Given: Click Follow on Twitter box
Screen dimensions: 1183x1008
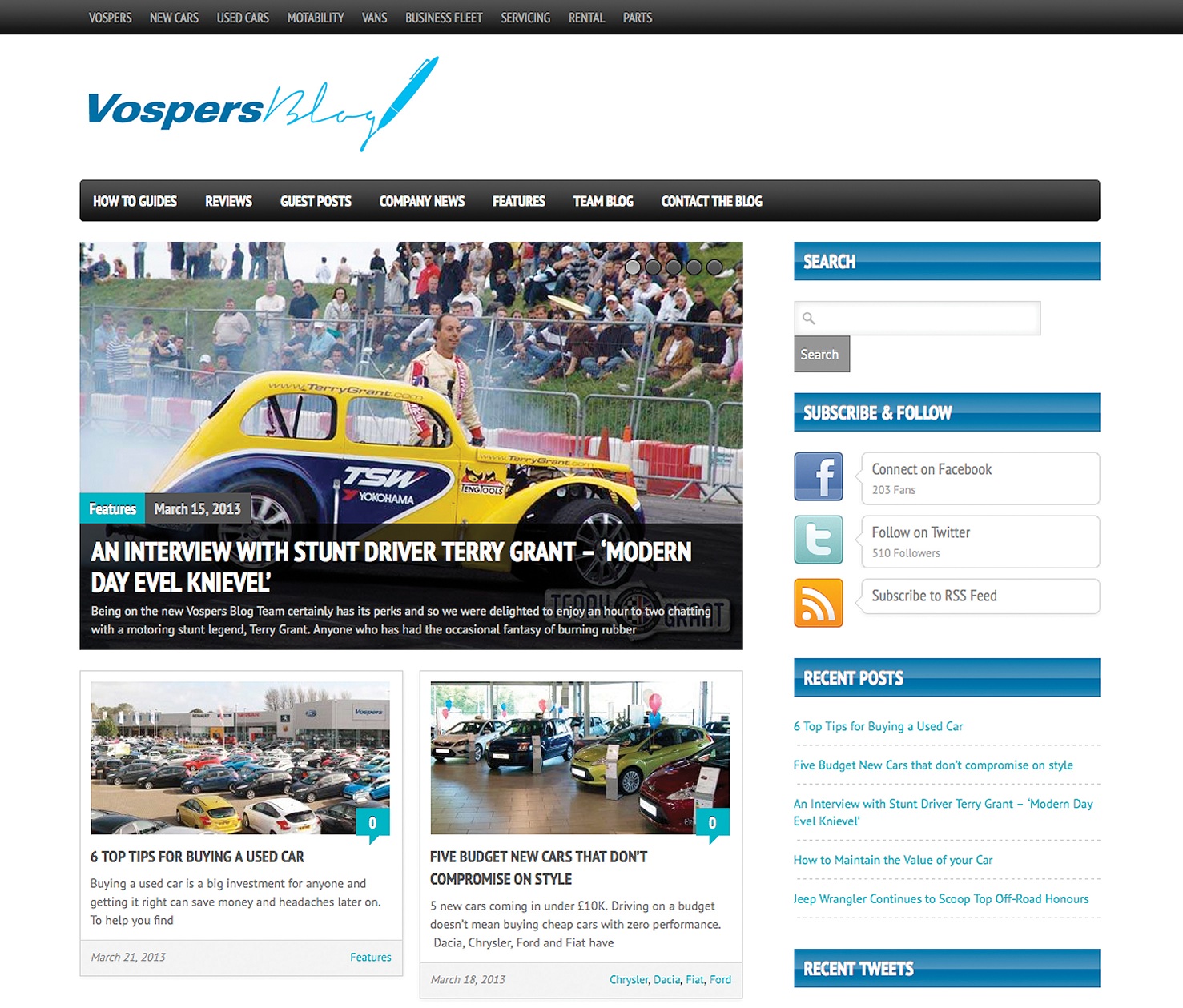Looking at the screenshot, I should 980,541.
